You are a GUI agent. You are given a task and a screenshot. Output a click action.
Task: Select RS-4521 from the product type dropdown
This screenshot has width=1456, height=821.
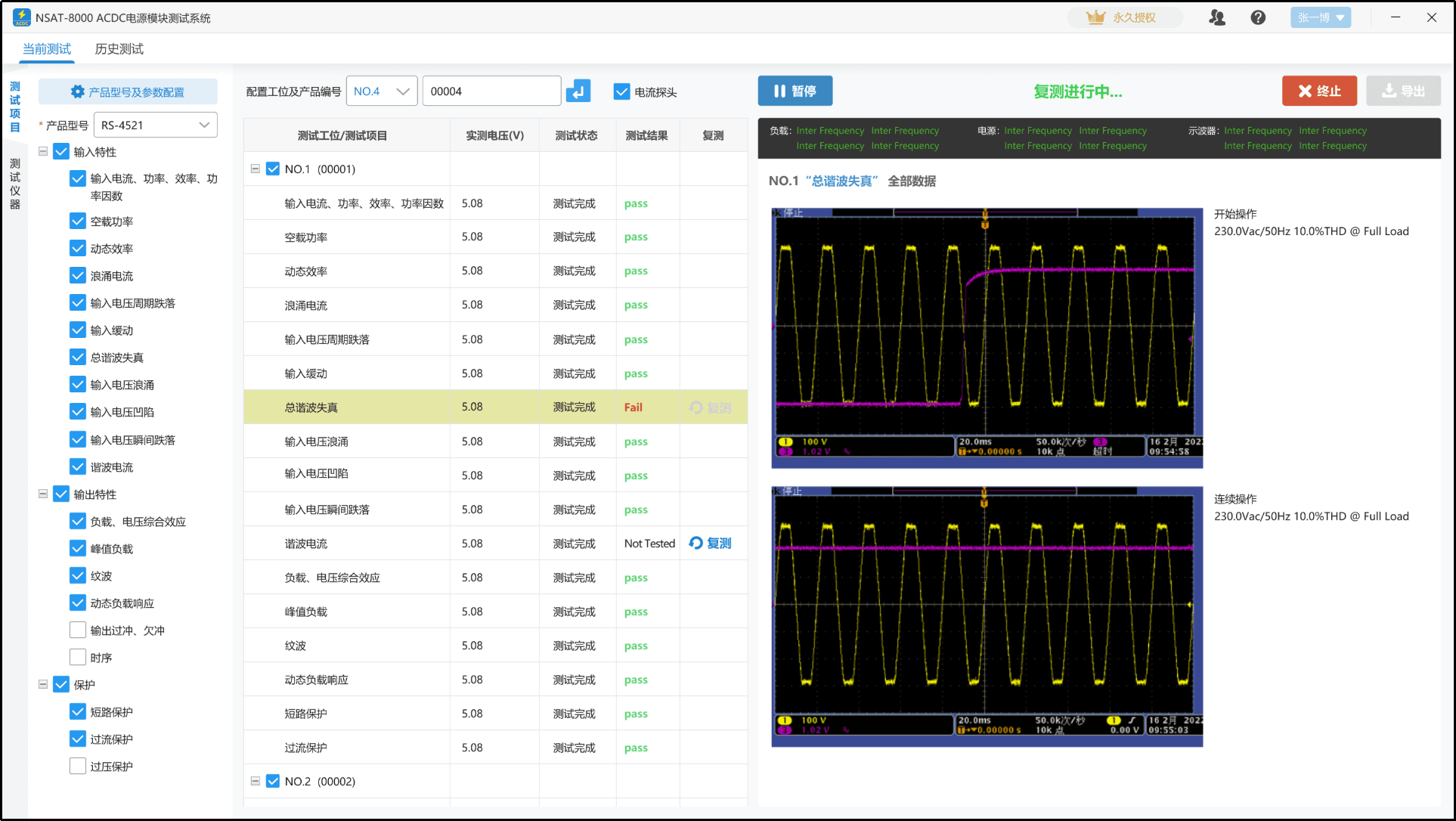[155, 124]
